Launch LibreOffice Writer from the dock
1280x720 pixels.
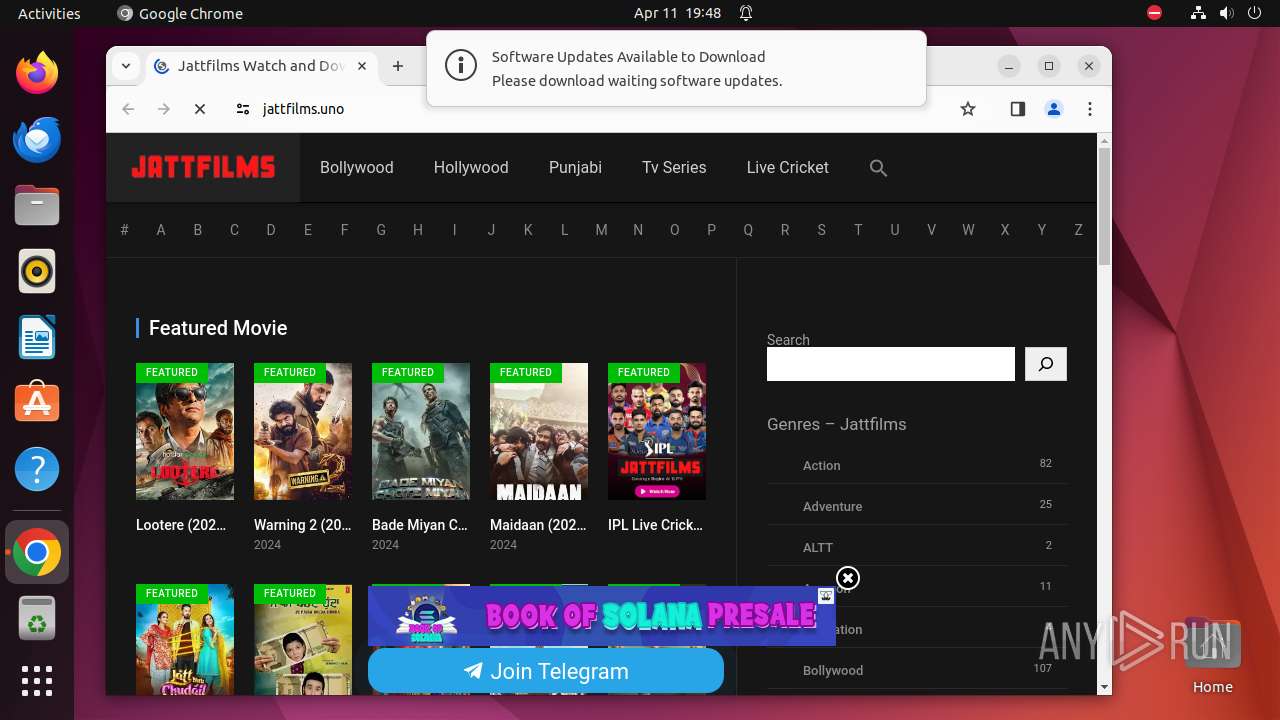(x=37, y=337)
